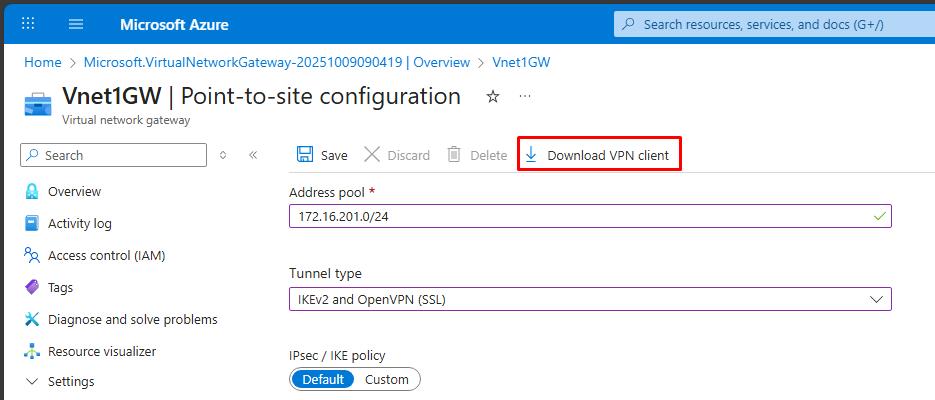
Task: Click the sidebar expand/collapse arrows icon
Action: pyautogui.click(x=223, y=155)
